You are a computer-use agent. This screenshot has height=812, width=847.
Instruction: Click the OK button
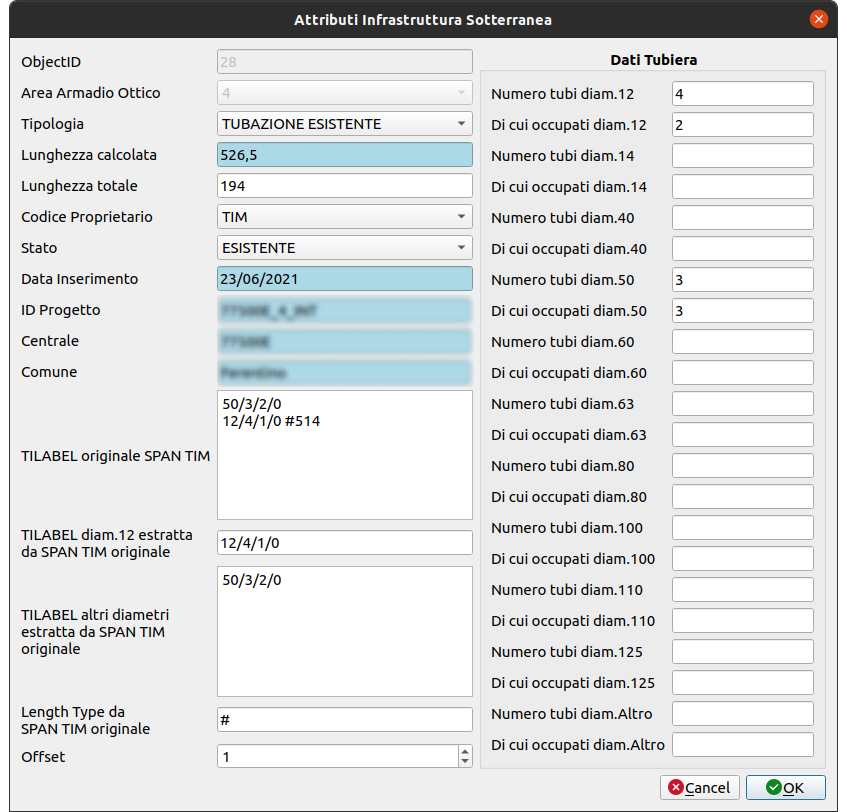tap(785, 788)
